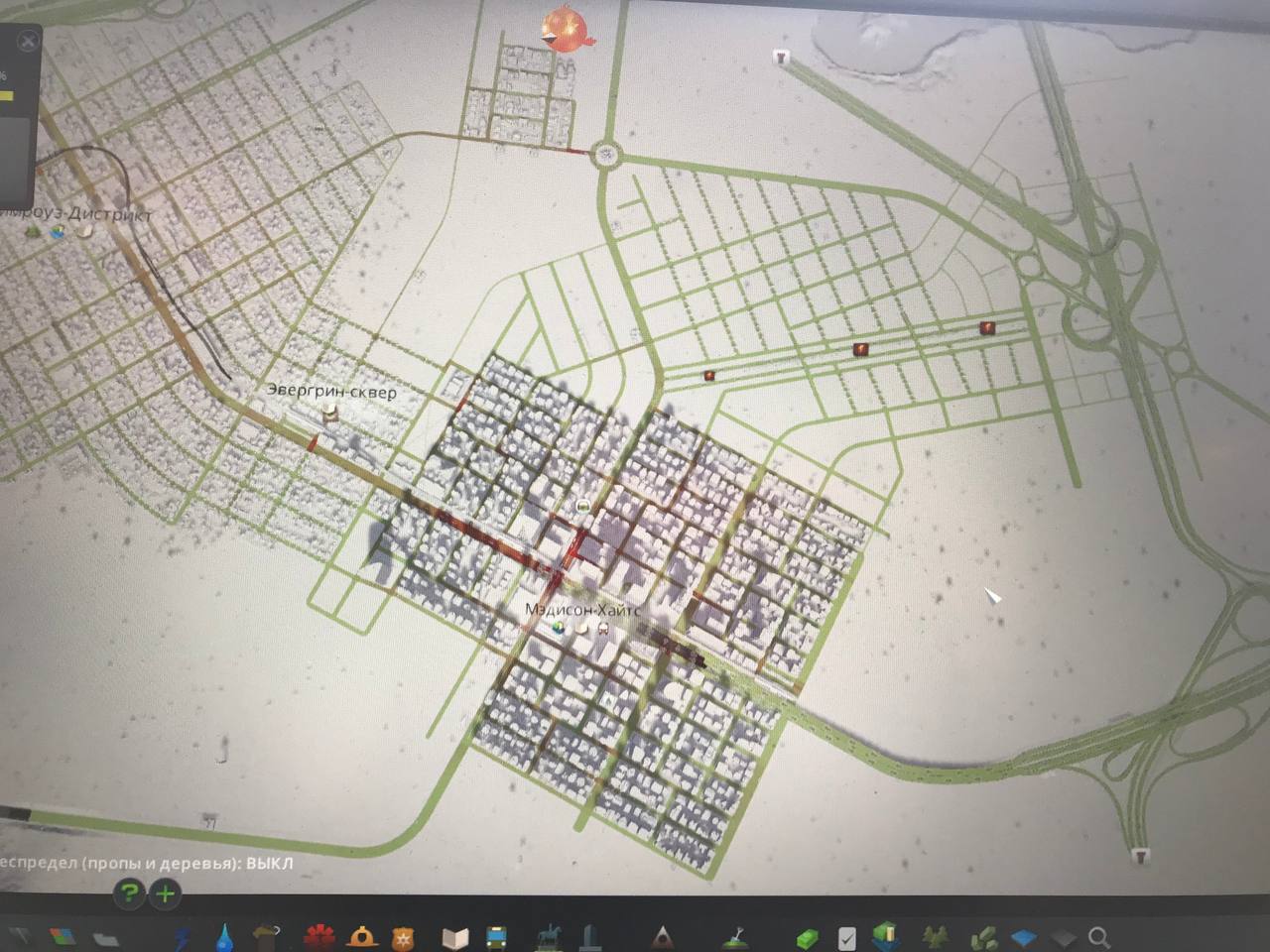
Task: Open the Public Transport bus menu
Action: pos(496,938)
